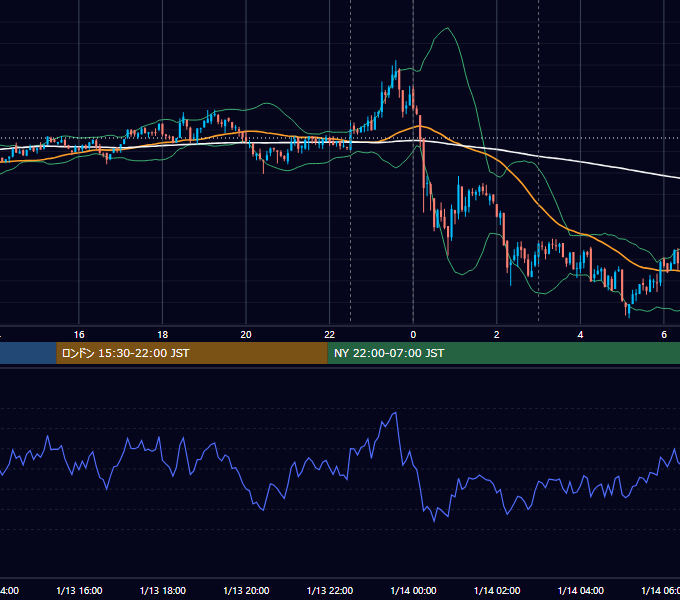Image resolution: width=680 pixels, height=600 pixels.
Task: Click the 1/13 18:00 label on indicator axis
Action: coord(163,590)
